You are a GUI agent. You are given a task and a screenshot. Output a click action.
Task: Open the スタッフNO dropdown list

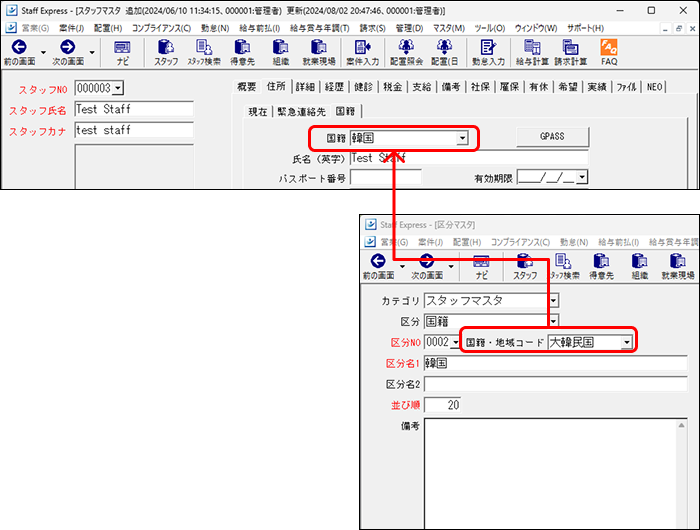(x=118, y=89)
